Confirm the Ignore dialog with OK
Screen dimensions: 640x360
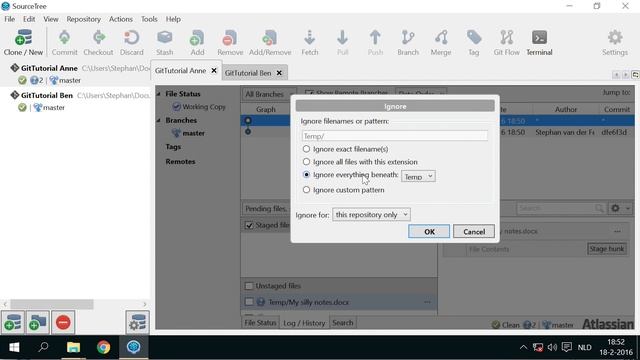click(429, 231)
